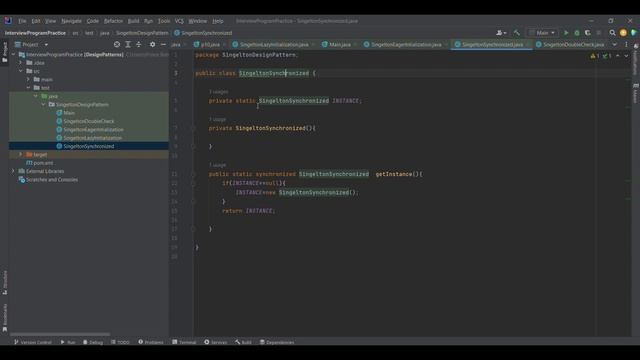
Task: Collapse the java folder node
Action: pyautogui.click(x=36, y=96)
